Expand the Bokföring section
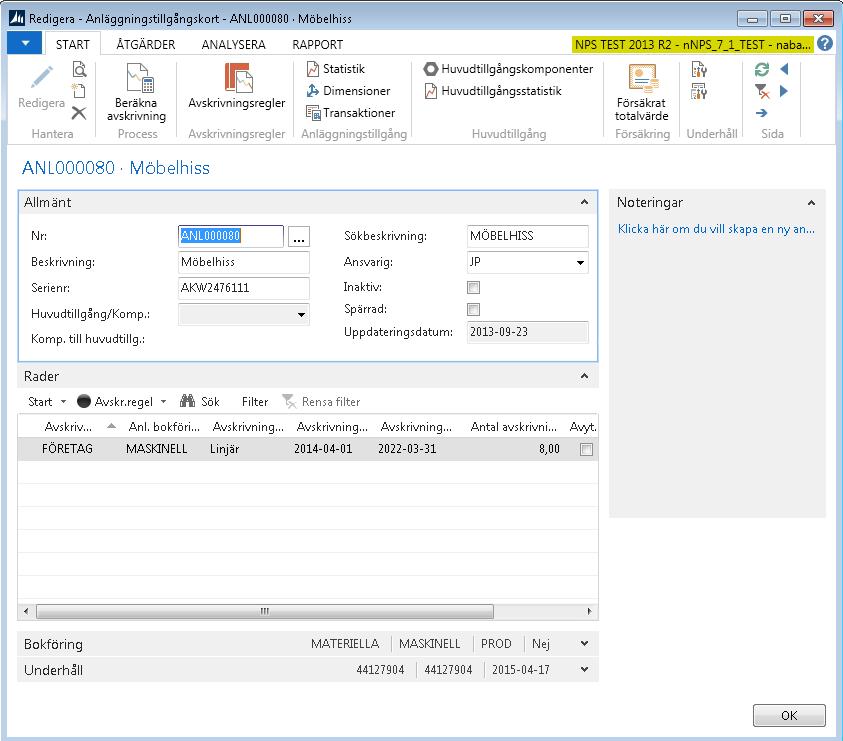This screenshot has width=843, height=741. click(584, 644)
